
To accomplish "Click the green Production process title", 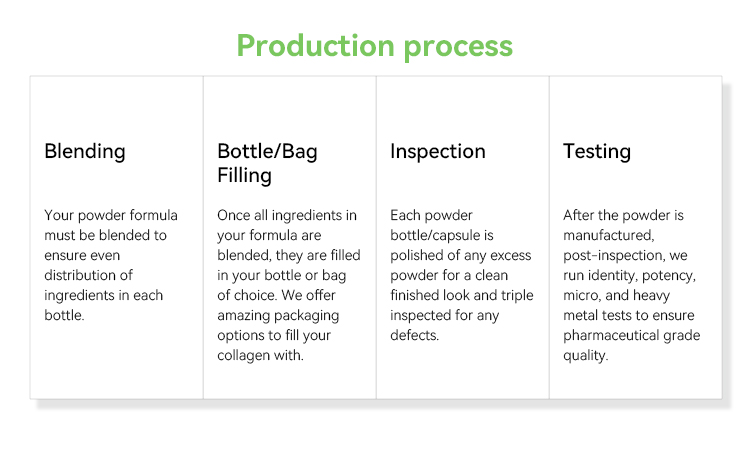I will 374,46.
